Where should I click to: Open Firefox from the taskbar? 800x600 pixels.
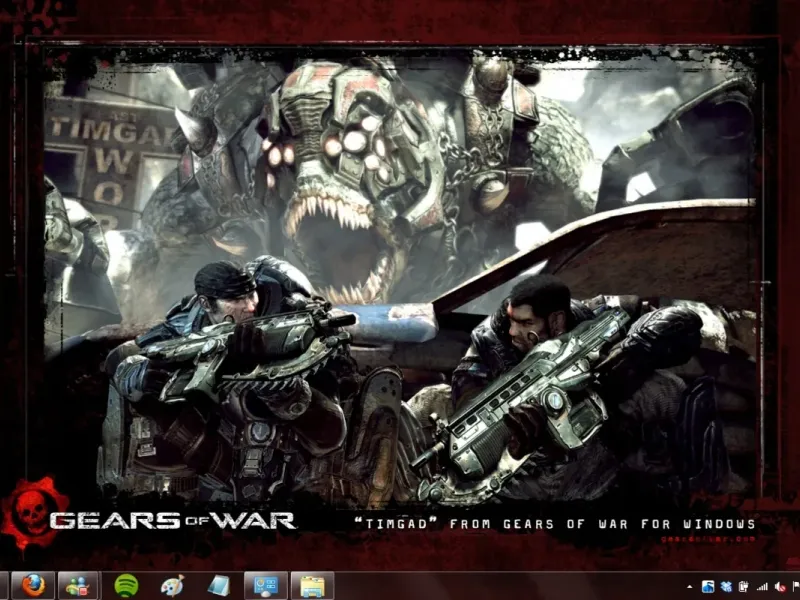33,585
